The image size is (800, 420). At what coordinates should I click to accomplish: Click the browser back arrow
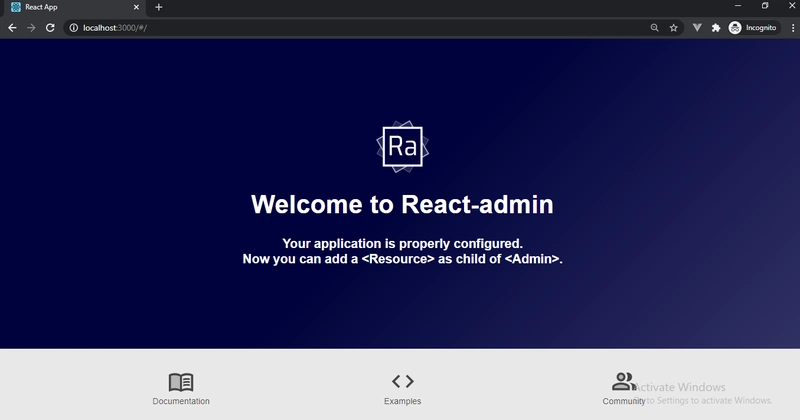tap(12, 28)
